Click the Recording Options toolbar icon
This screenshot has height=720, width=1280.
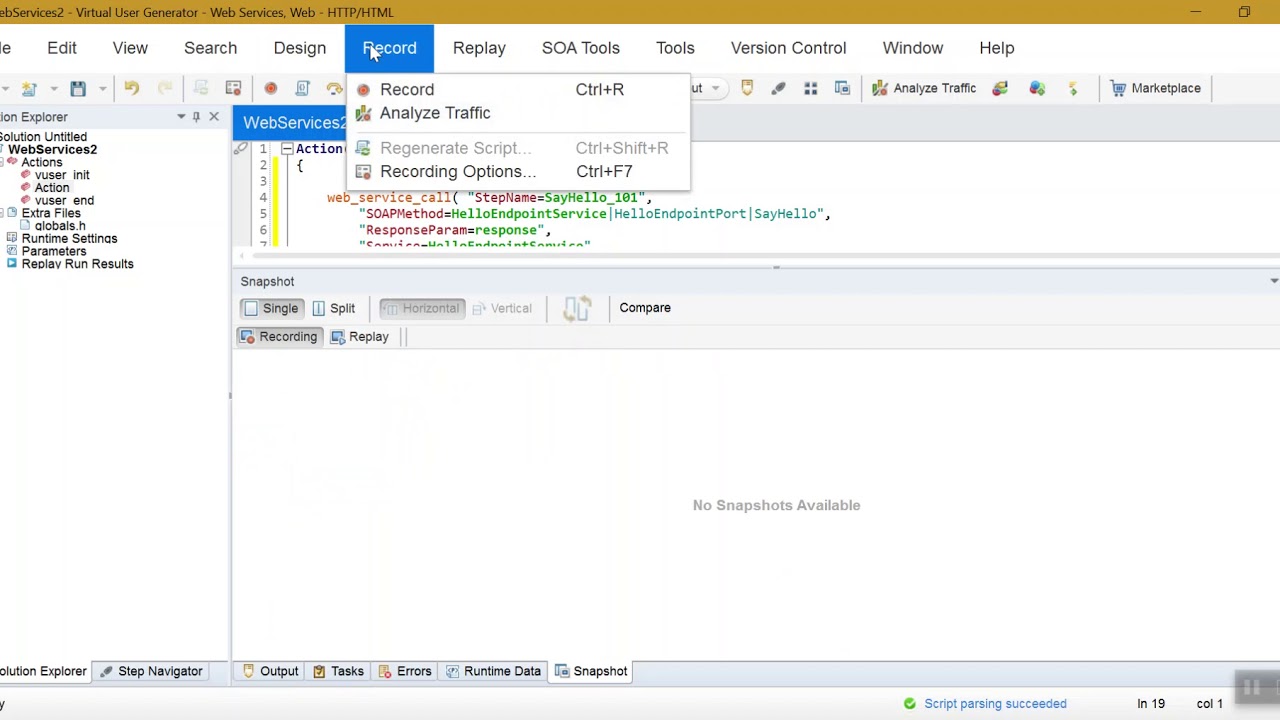coord(233,88)
